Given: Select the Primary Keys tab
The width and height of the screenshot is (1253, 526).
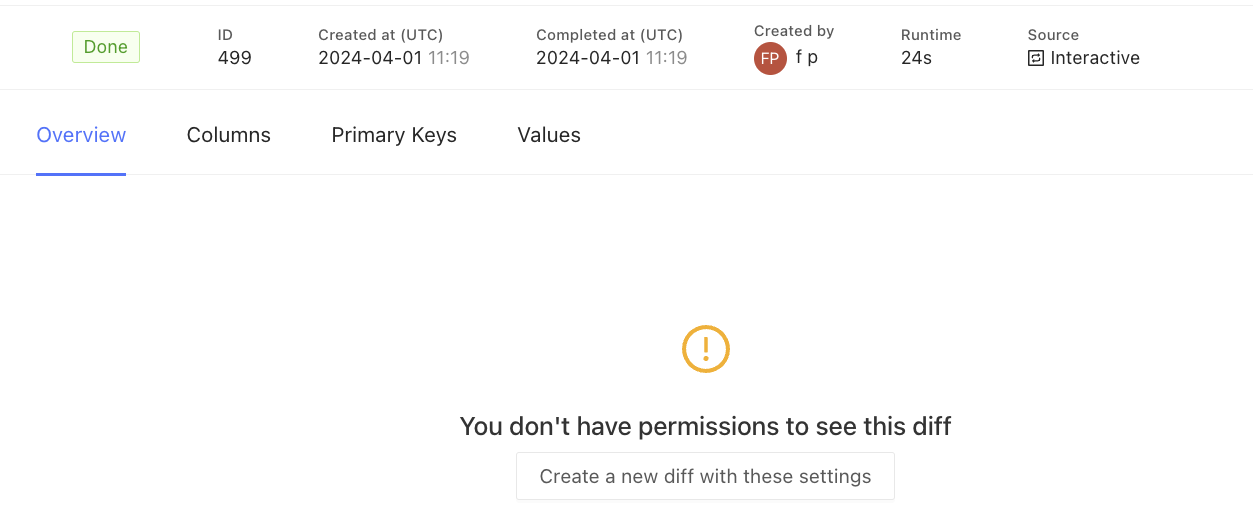Looking at the screenshot, I should [394, 135].
